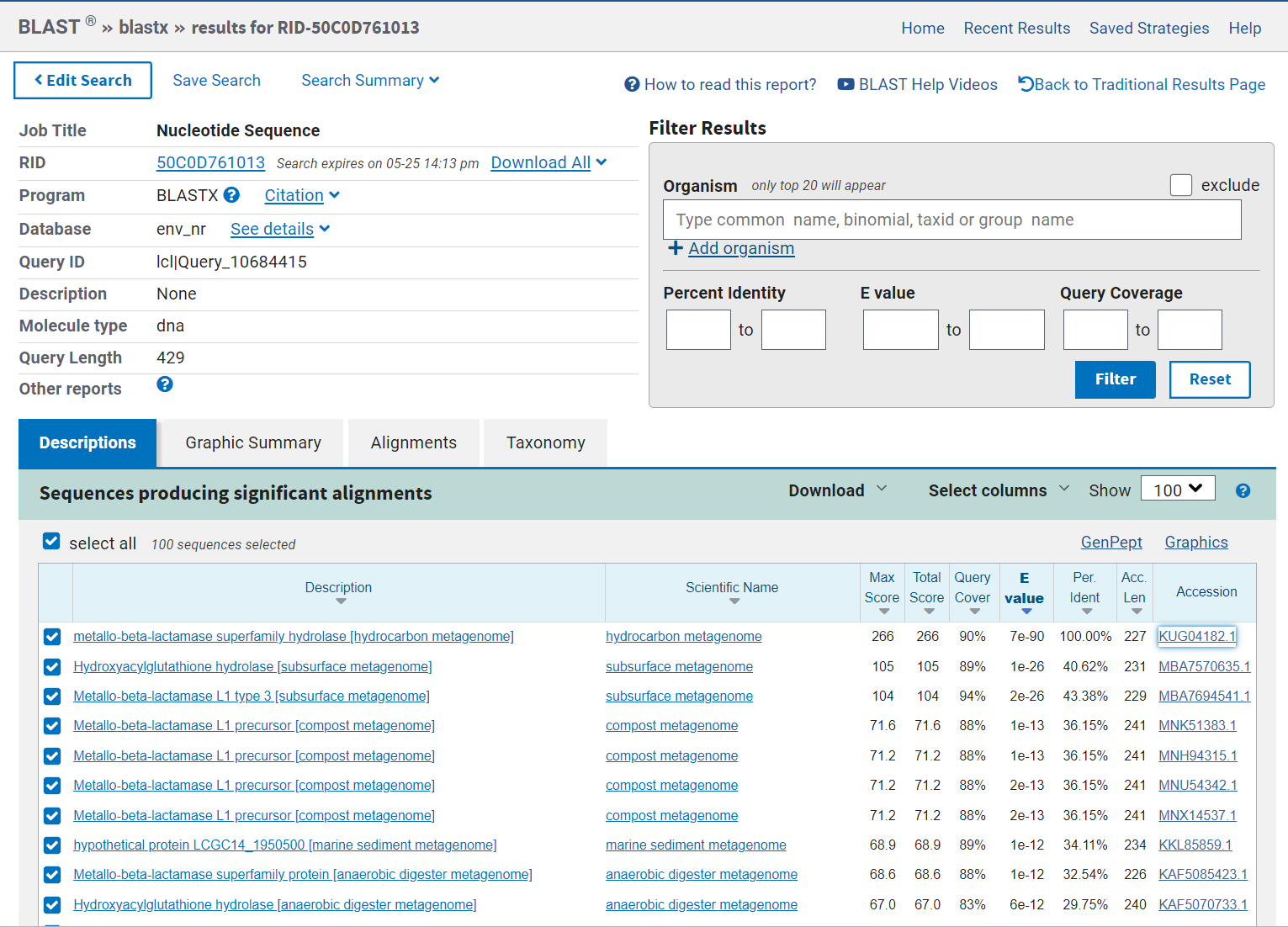Expand the Citation dropdown
This screenshot has width=1288, height=927.
[x=302, y=195]
